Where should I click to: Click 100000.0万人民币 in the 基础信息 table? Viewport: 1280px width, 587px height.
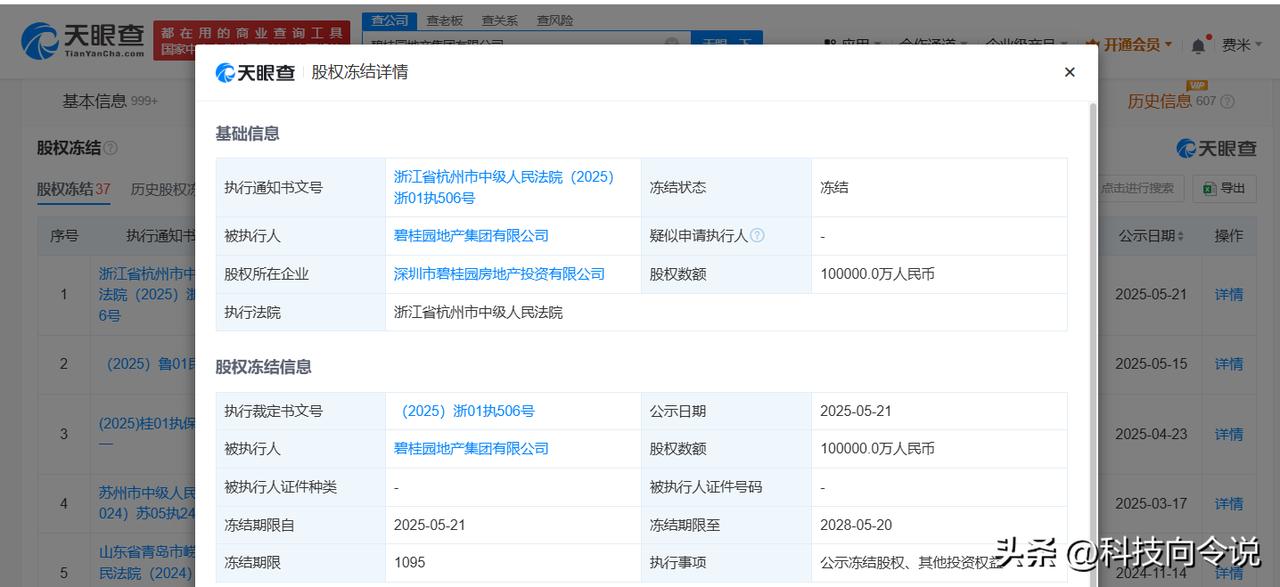pos(877,274)
